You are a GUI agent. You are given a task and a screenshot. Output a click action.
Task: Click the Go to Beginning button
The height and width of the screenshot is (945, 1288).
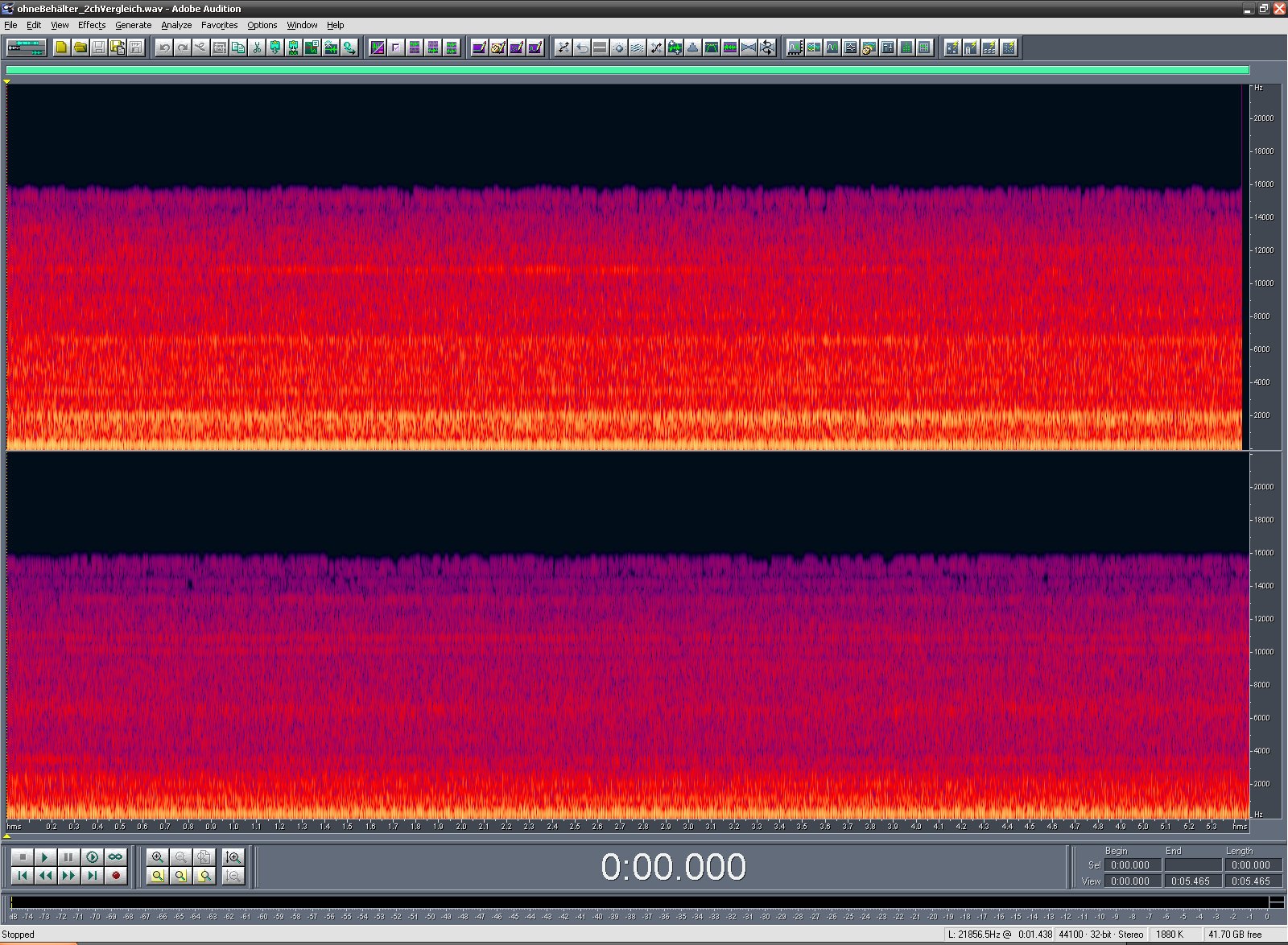click(x=23, y=875)
